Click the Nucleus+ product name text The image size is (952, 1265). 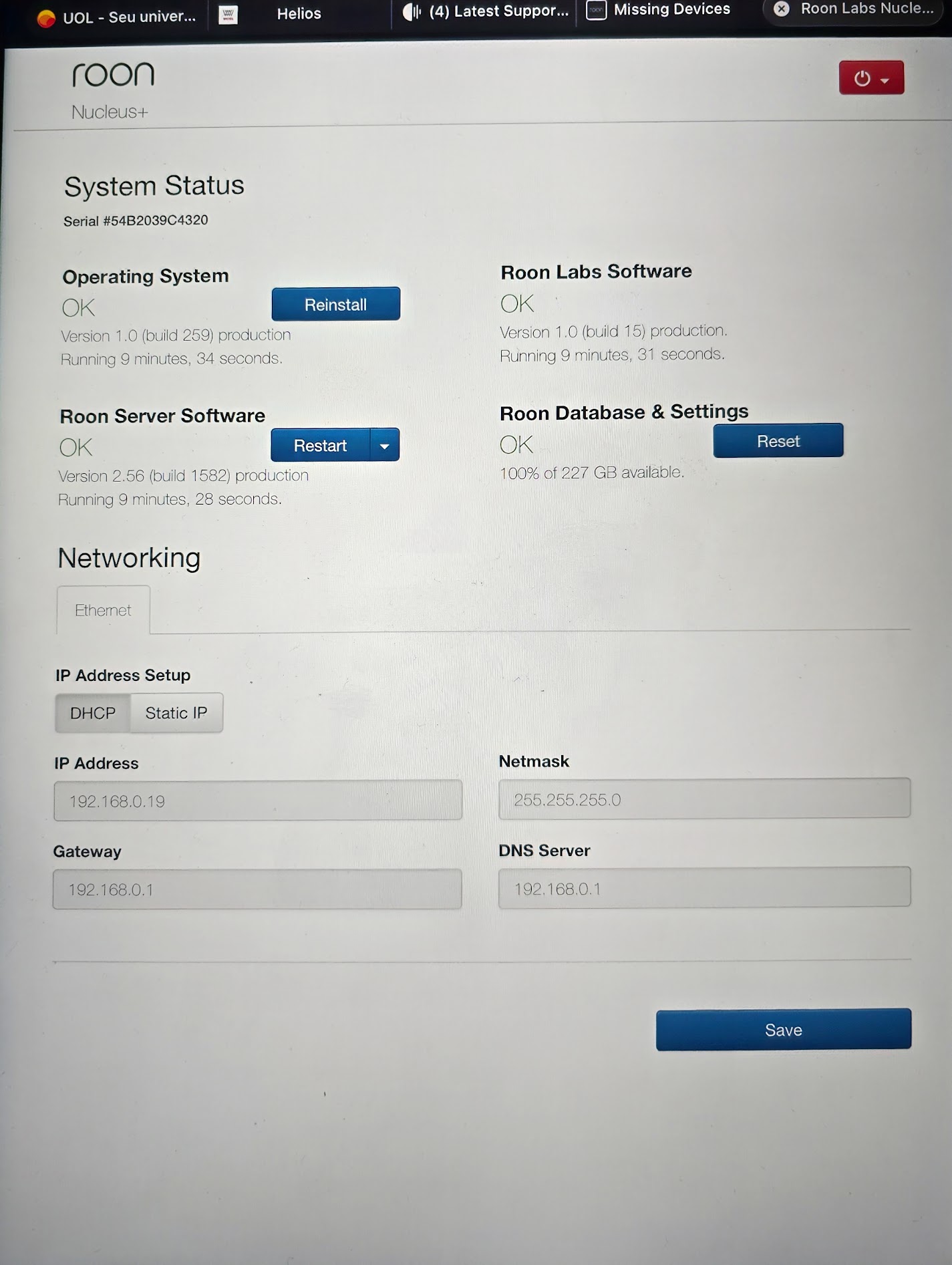point(110,112)
